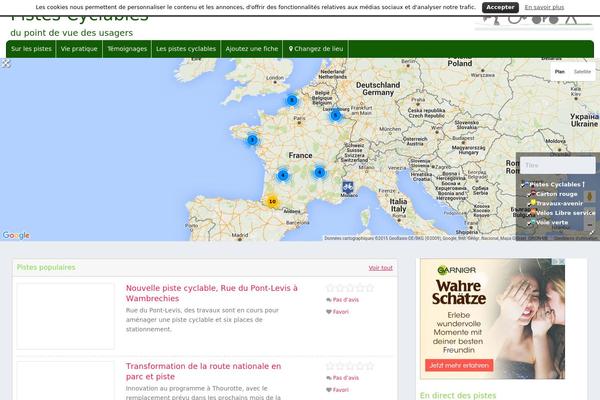Image resolution: width=600 pixels, height=400 pixels.
Task: Open Transformation de la route nationale article
Action: coord(204,371)
